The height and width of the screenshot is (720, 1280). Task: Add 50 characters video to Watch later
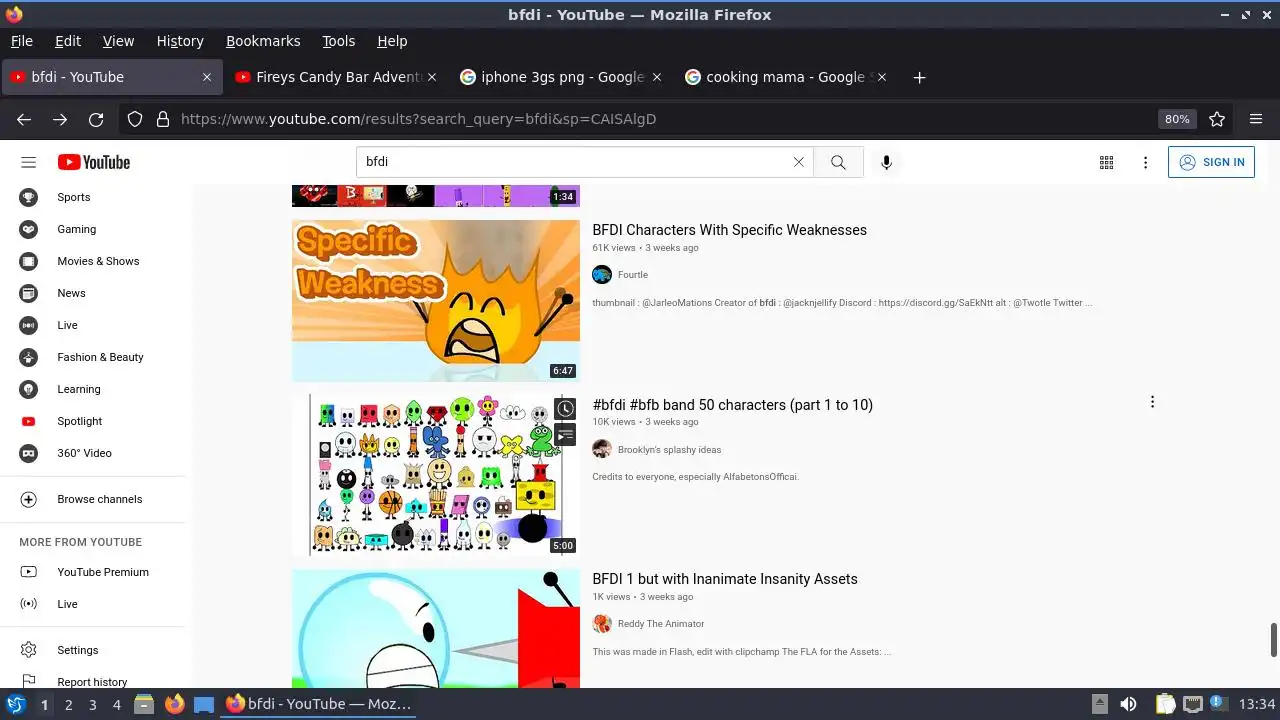point(565,409)
